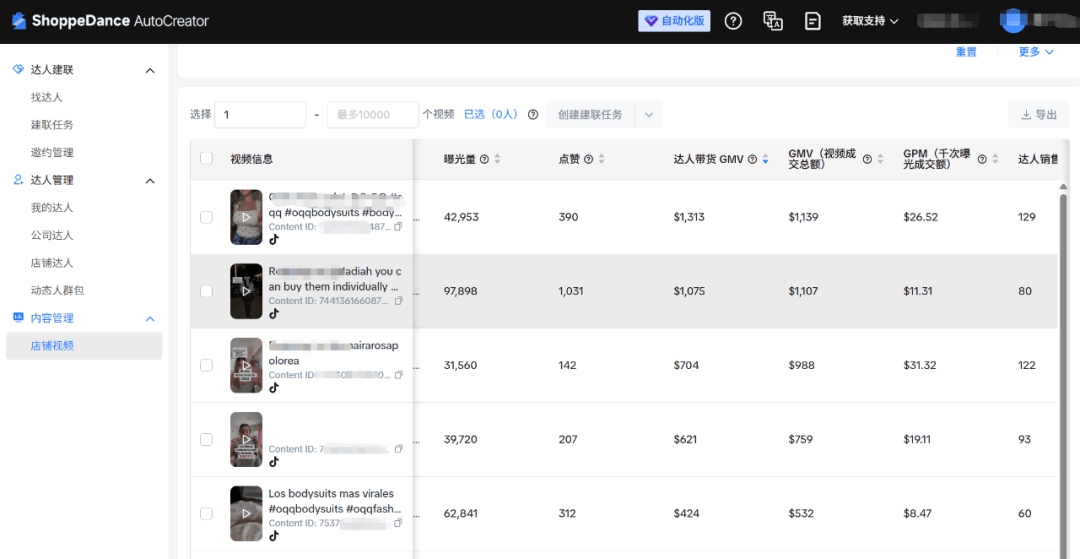Copy Content ID of #oqqbodysuits #body video
Screen dimensions: 1080x559
click(398, 226)
